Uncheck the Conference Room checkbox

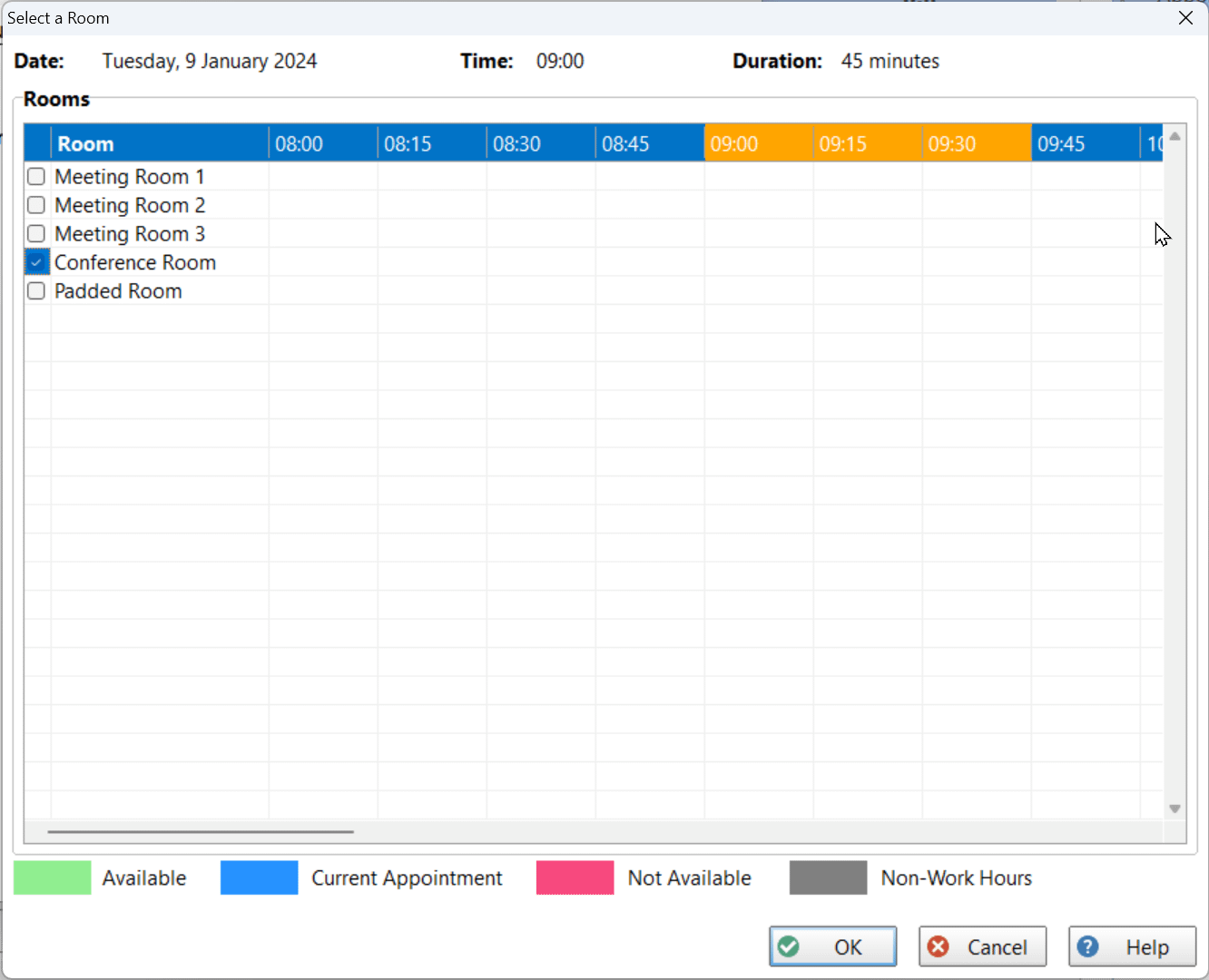coord(36,262)
